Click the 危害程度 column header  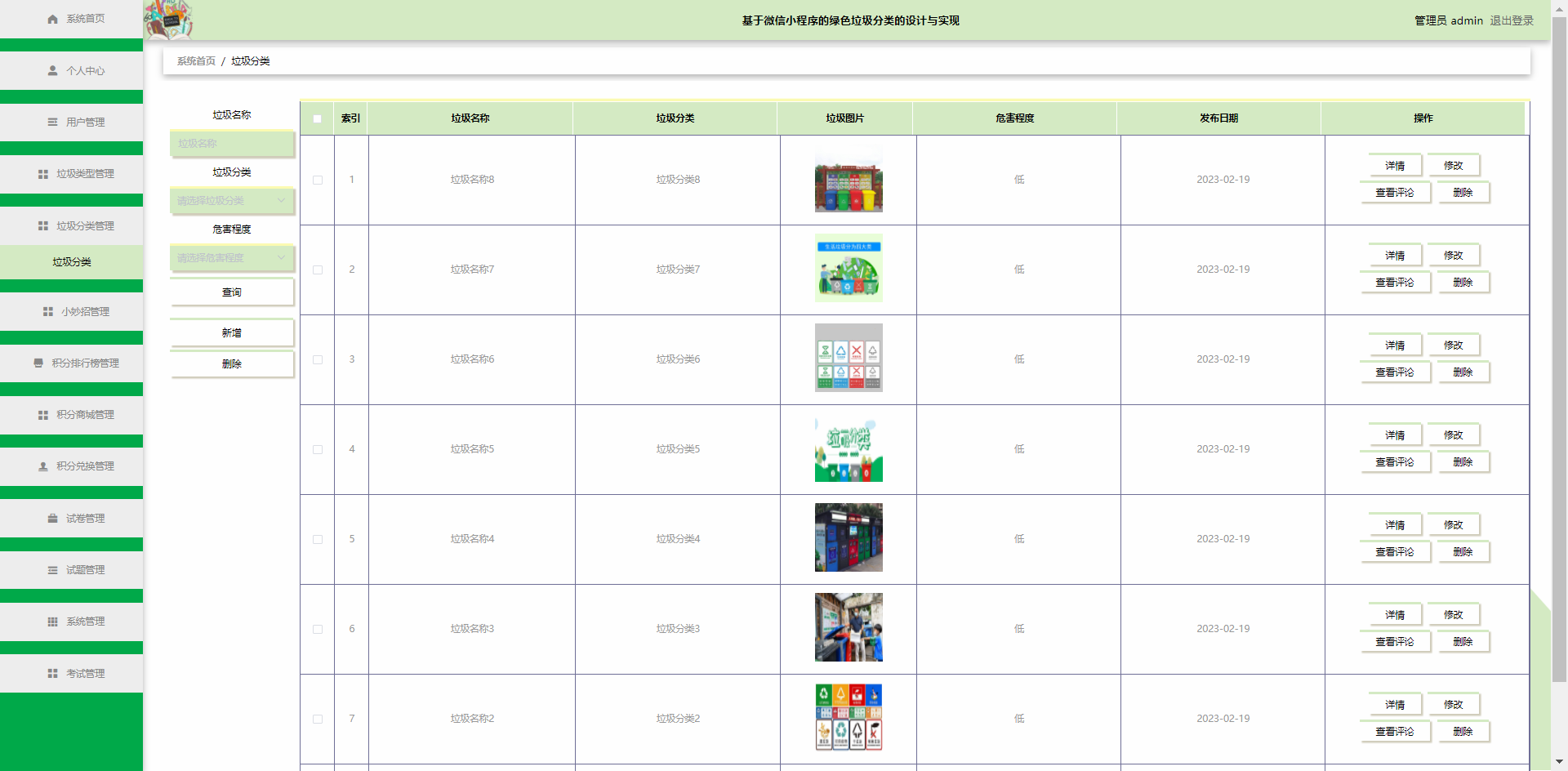(1014, 118)
